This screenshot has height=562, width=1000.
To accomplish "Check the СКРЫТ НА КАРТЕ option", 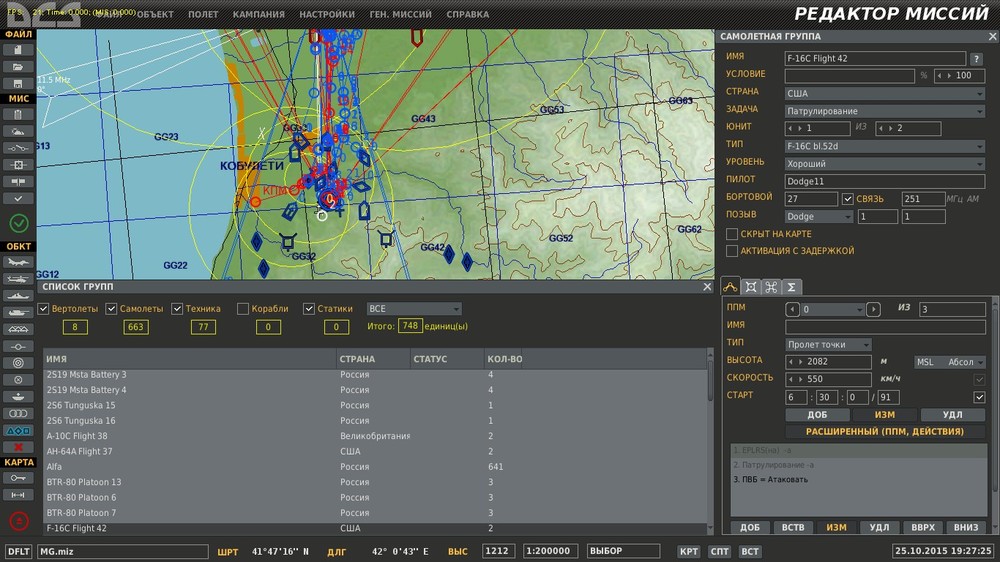I will (x=732, y=234).
